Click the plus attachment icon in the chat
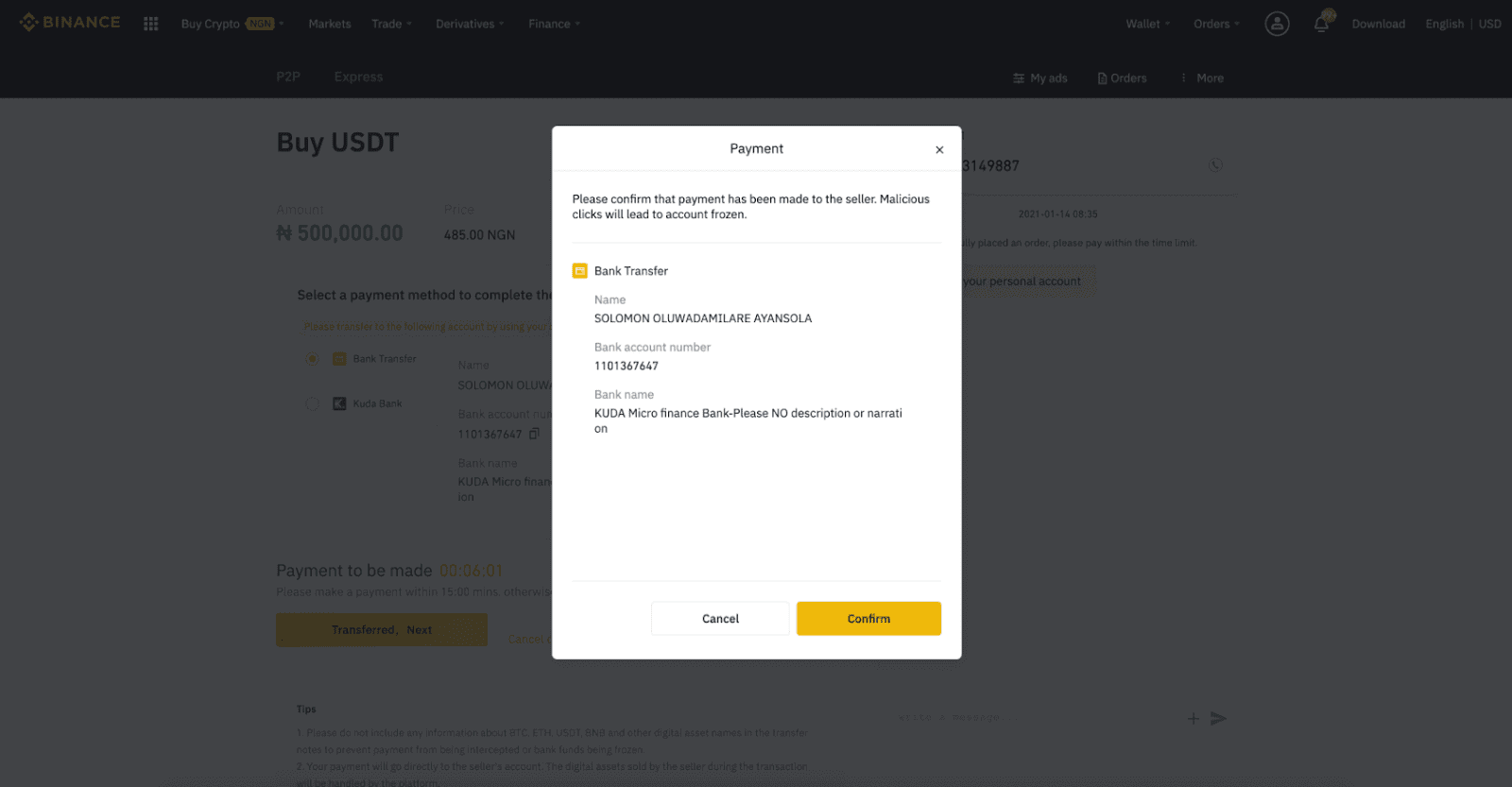1512x787 pixels. click(x=1194, y=719)
